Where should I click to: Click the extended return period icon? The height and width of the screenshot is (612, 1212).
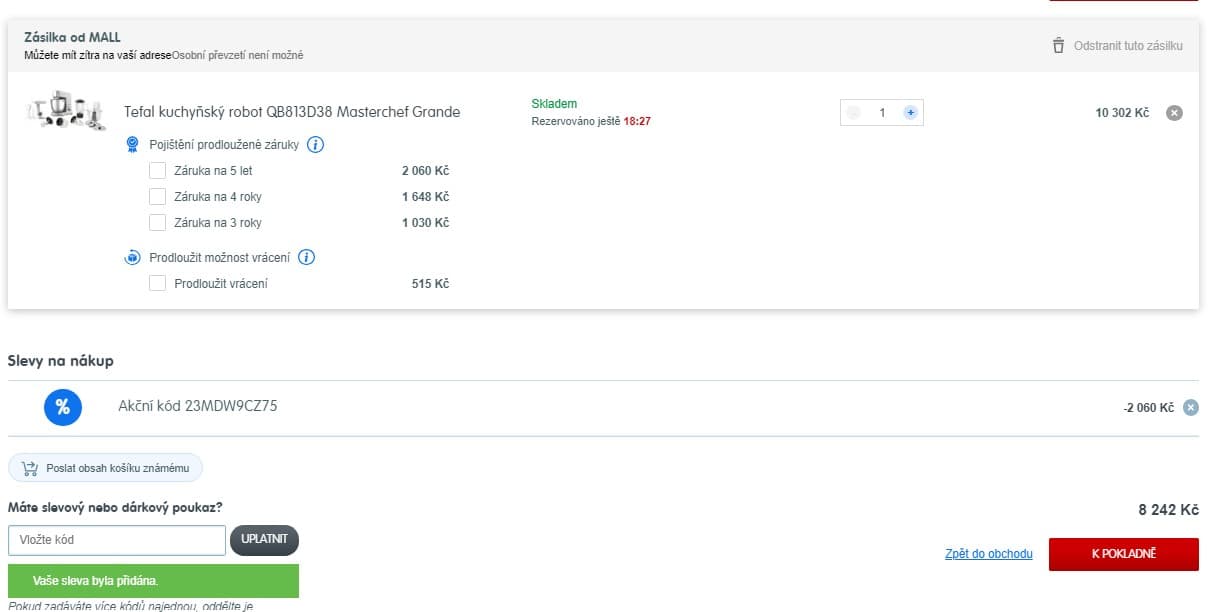(133, 257)
